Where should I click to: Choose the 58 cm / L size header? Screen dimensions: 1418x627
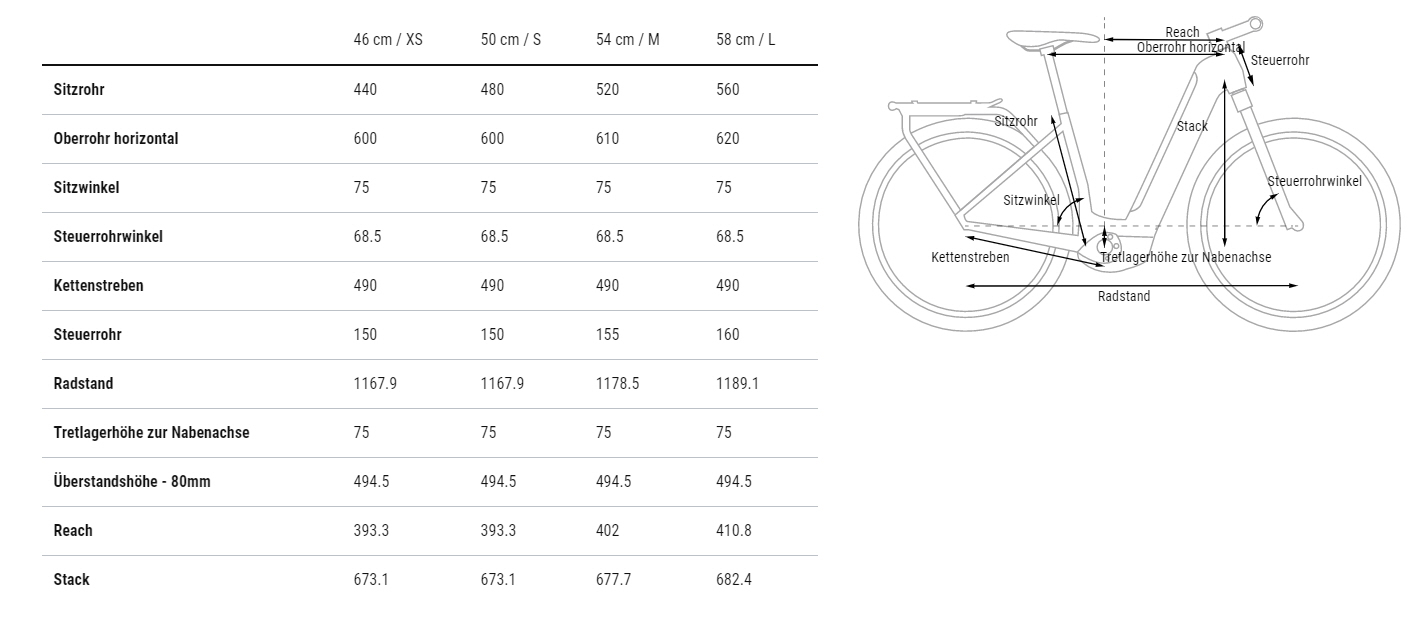pyautogui.click(x=746, y=40)
